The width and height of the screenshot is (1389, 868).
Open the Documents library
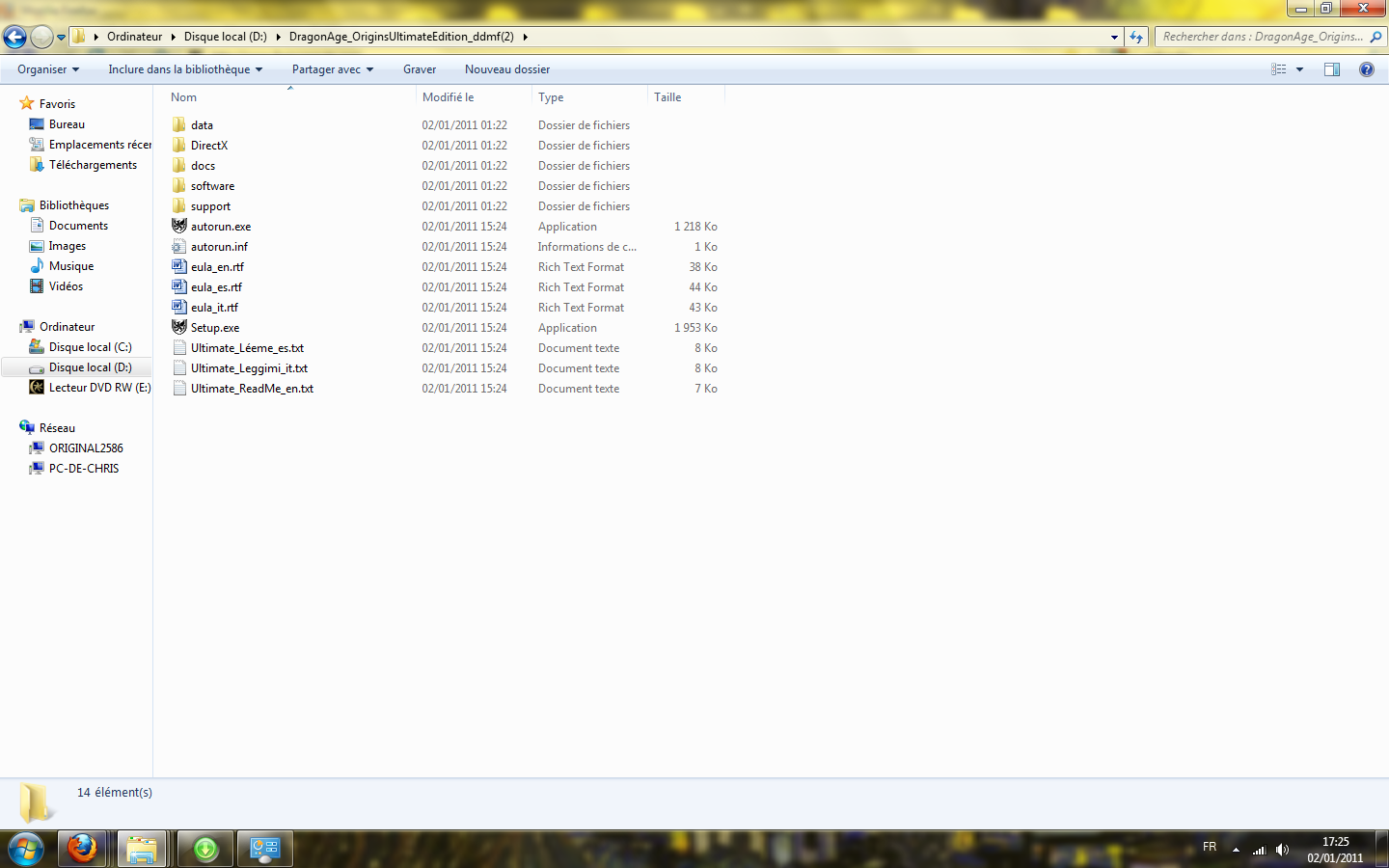[78, 226]
